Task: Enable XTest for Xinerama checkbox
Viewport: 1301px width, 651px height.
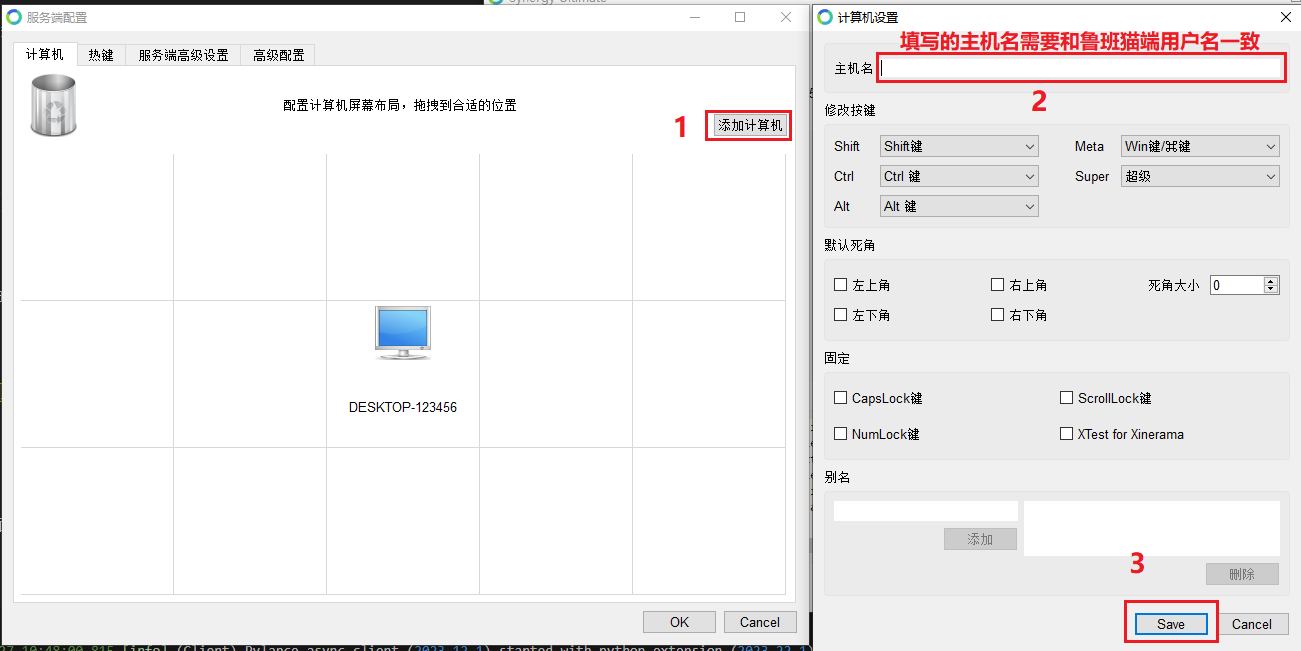Action: pos(1067,434)
